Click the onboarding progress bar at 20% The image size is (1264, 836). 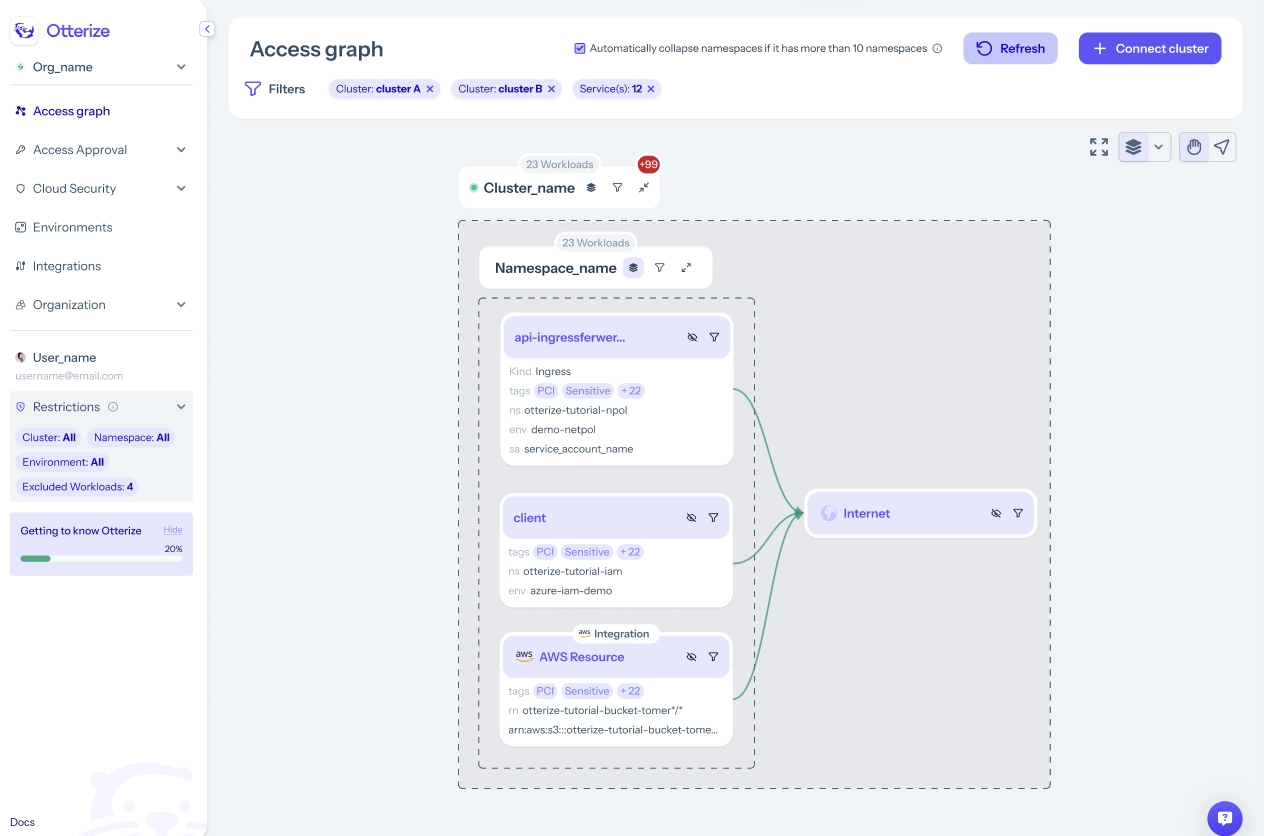pyautogui.click(x=101, y=558)
